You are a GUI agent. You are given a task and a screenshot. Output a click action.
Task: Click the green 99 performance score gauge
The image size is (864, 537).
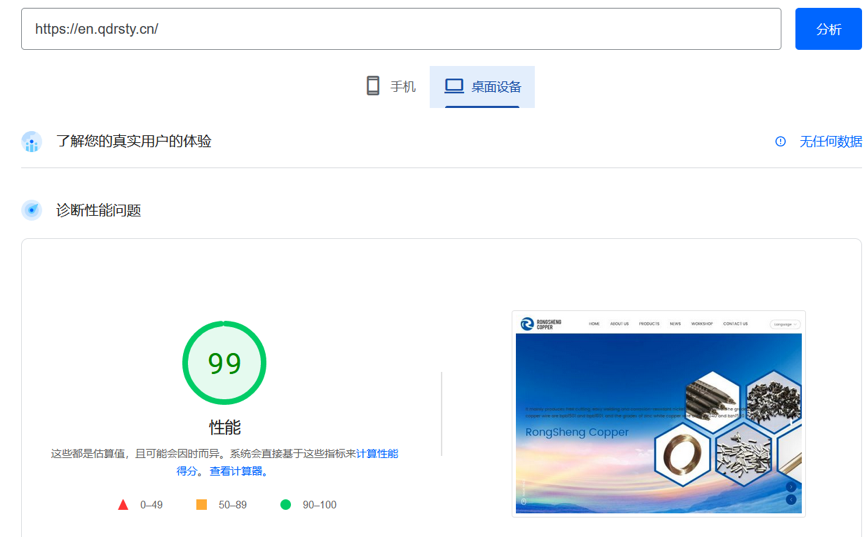coord(224,363)
